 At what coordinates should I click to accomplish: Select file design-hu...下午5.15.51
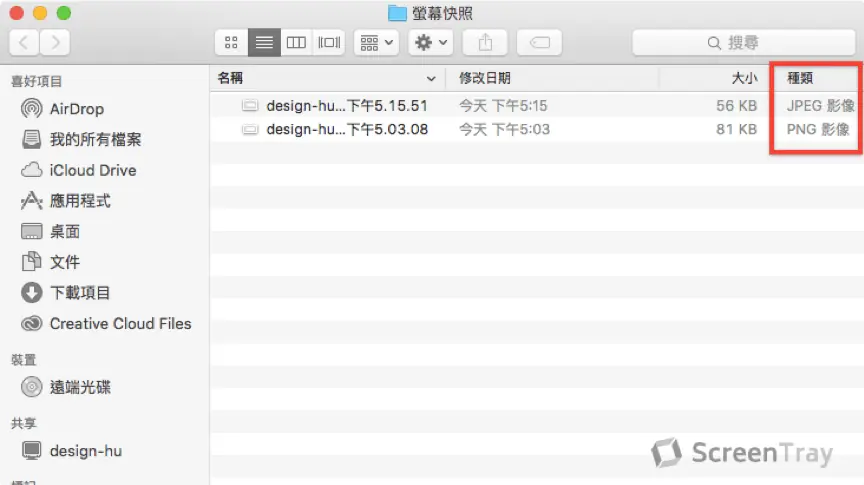point(347,105)
